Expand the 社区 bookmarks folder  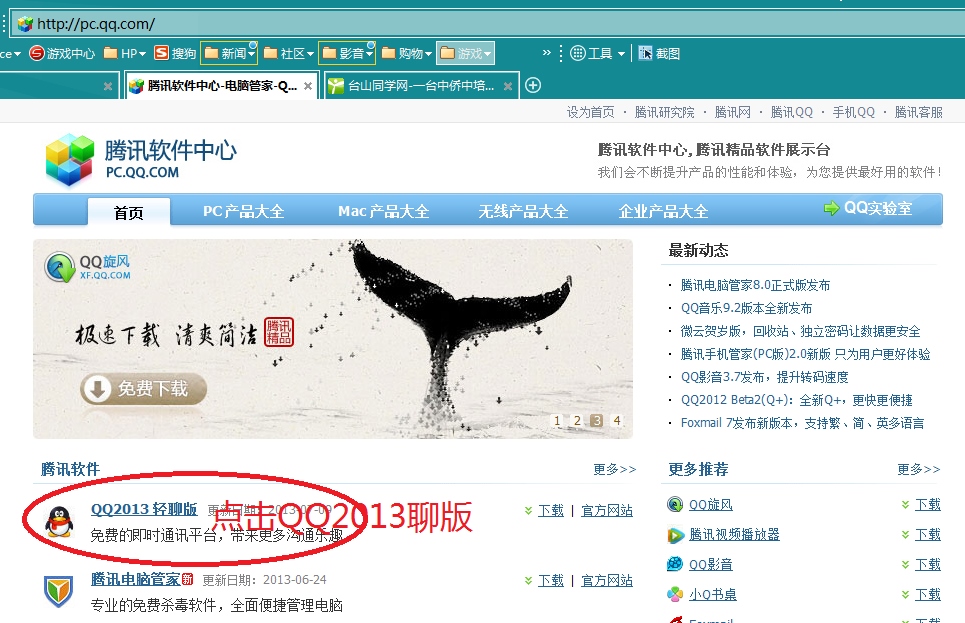pos(288,54)
